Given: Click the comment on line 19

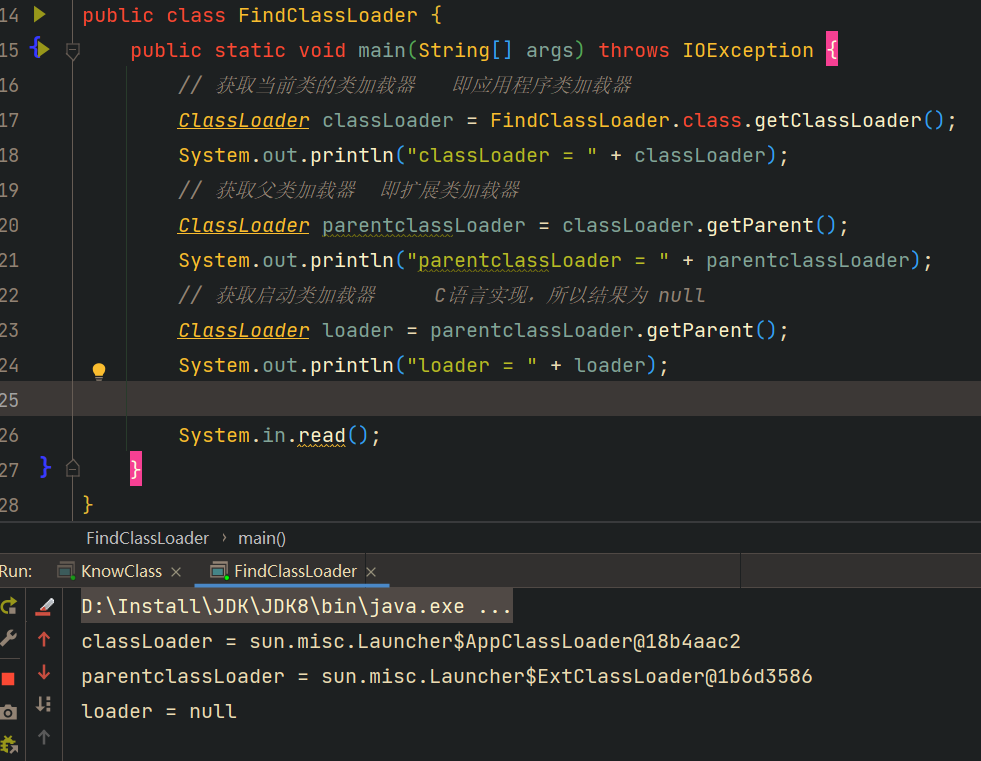Looking at the screenshot, I should coord(348,190).
